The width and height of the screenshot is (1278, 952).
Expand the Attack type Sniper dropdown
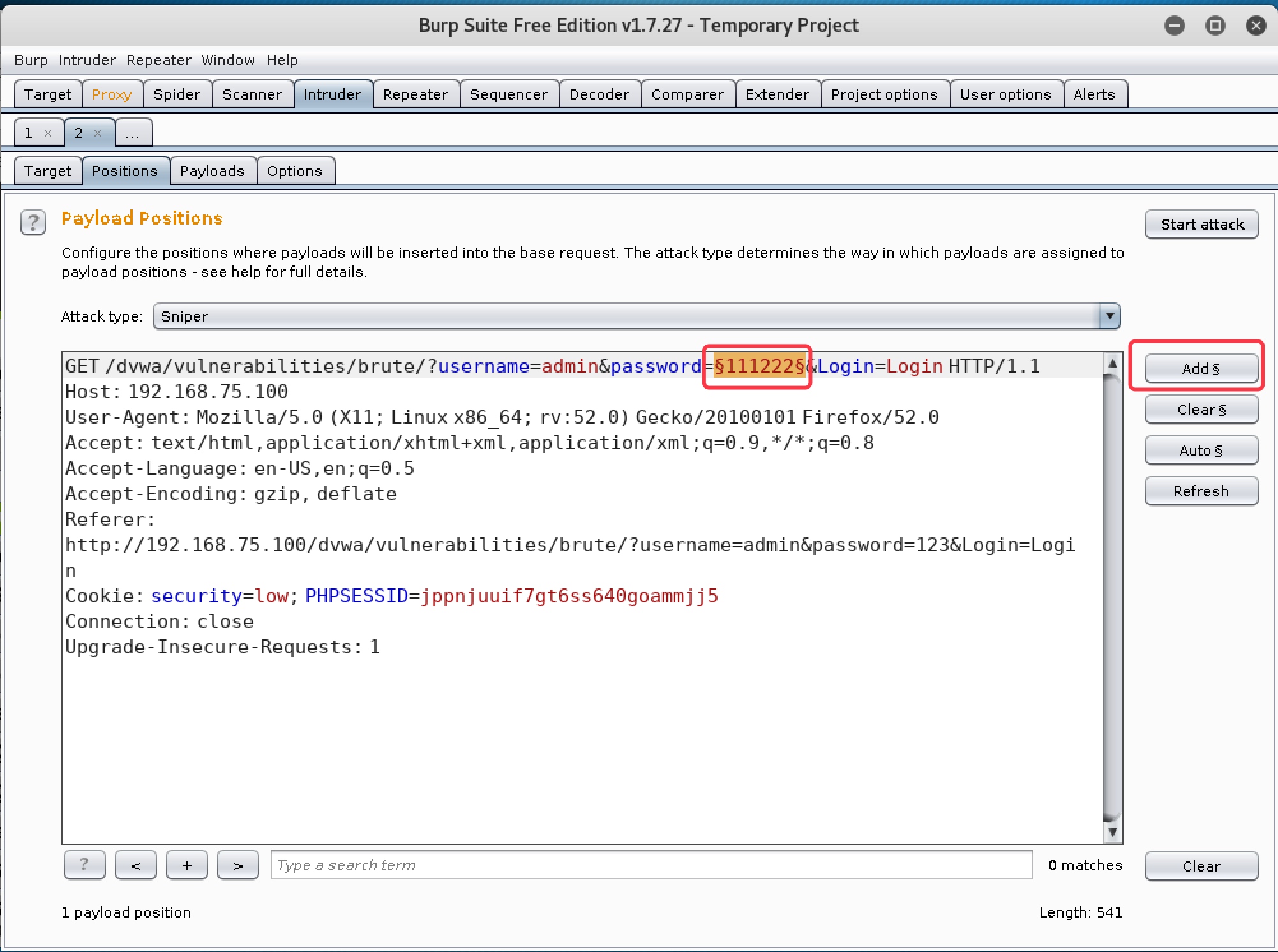click(x=1109, y=316)
